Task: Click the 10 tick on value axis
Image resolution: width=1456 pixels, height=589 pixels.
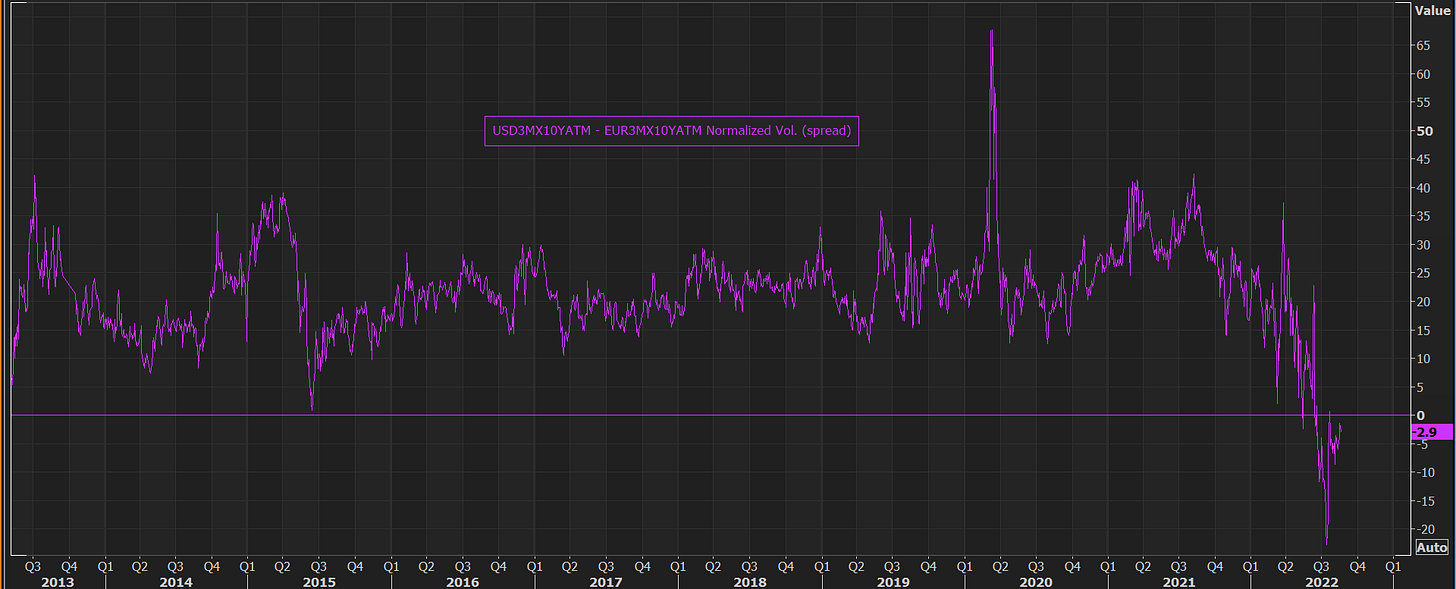Action: [1421, 358]
